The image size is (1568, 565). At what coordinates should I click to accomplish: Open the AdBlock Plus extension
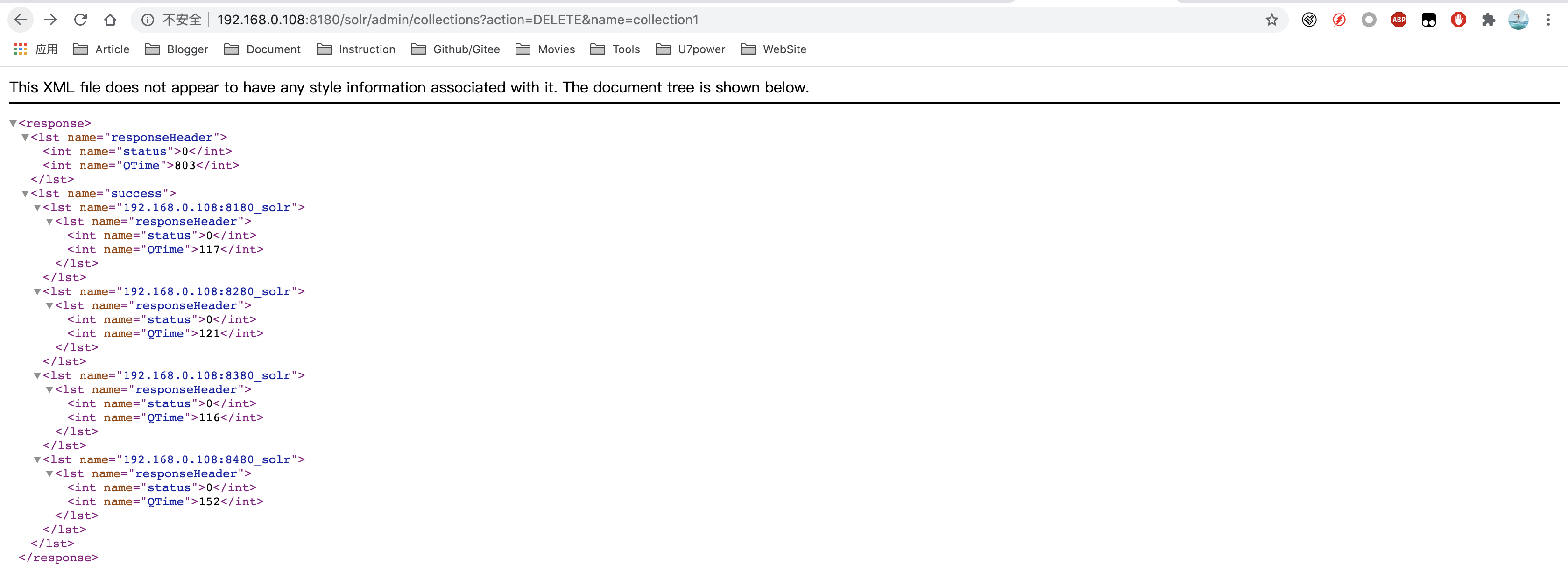pos(1399,20)
